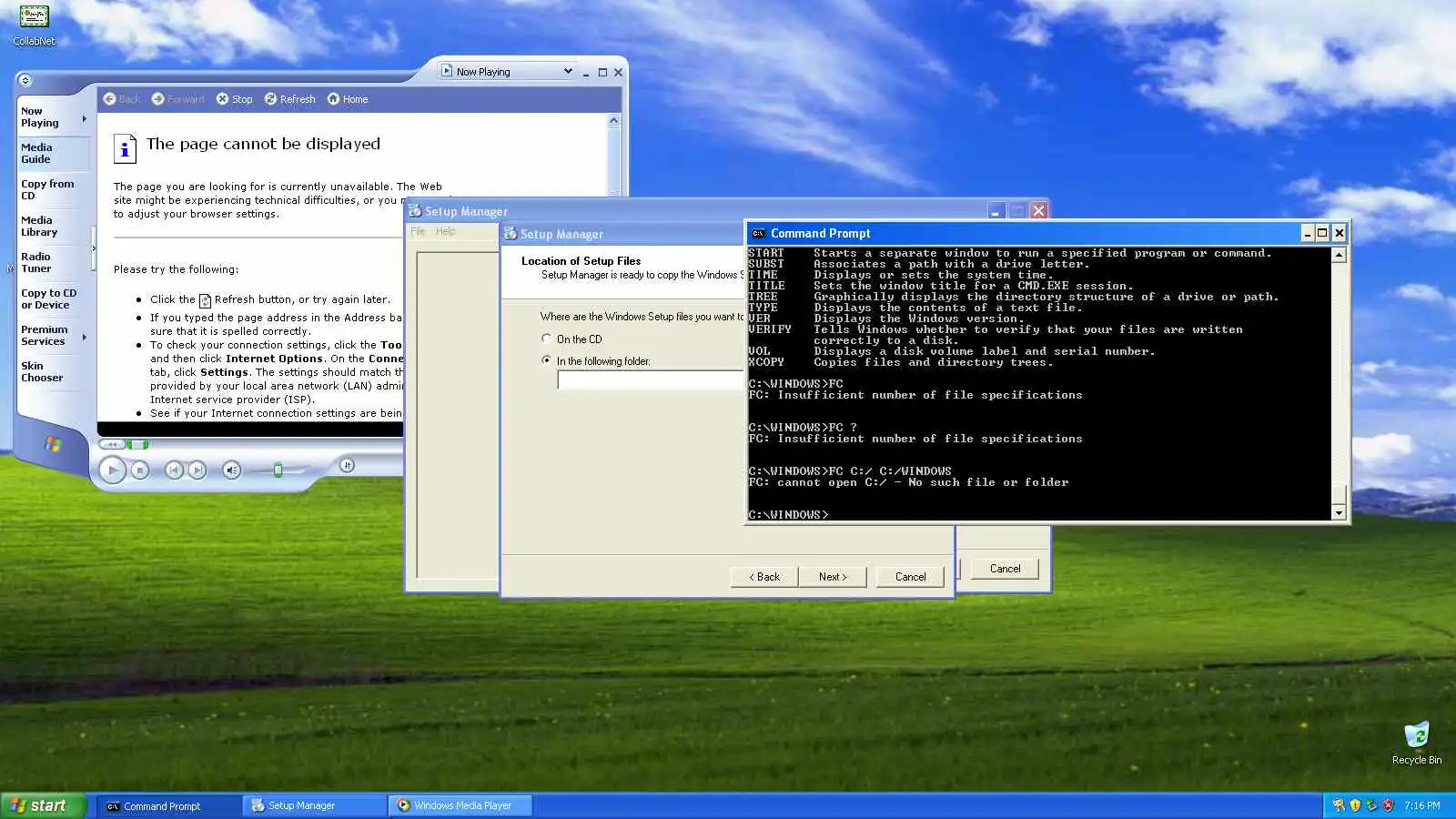Screen dimensions: 1456x819
Task: Open the Media Library tab
Action: 54,226
